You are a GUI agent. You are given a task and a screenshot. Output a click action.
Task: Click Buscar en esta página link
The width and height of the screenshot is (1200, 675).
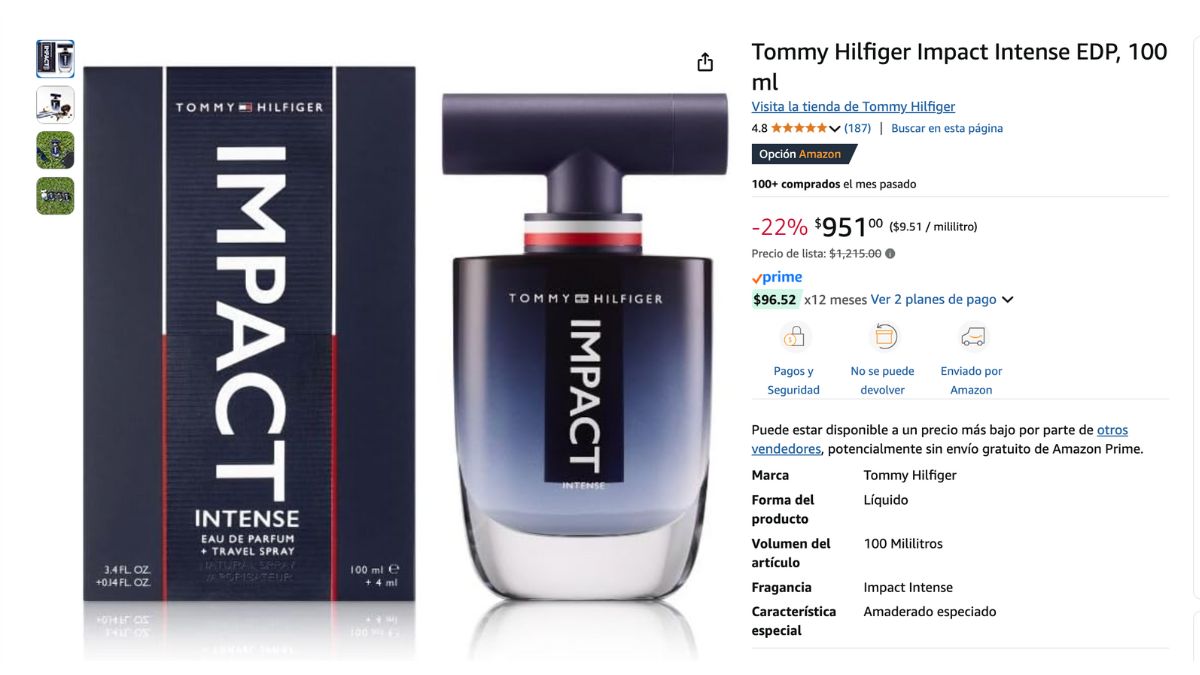pyautogui.click(x=947, y=128)
